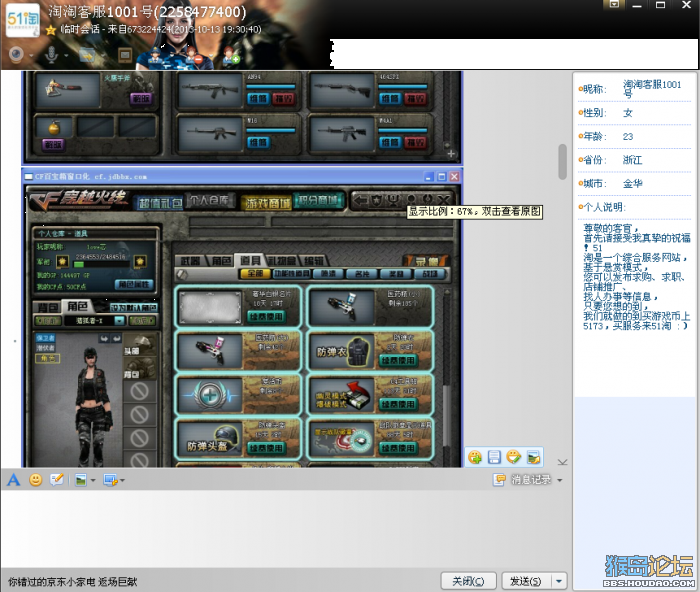Click the trophy icon in CF top bar
The image size is (700, 592).
click(393, 200)
